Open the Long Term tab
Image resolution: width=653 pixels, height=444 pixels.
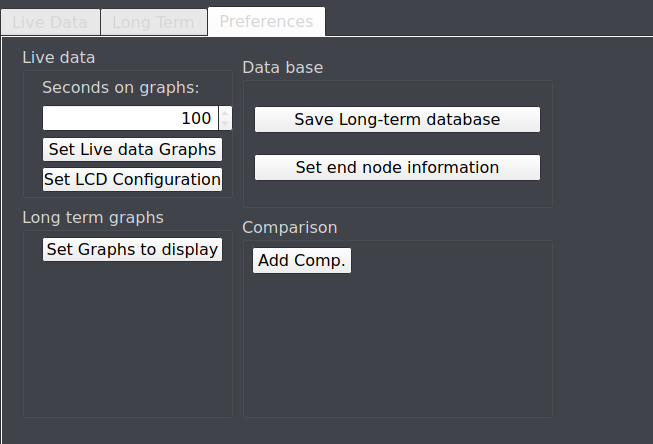click(x=154, y=22)
